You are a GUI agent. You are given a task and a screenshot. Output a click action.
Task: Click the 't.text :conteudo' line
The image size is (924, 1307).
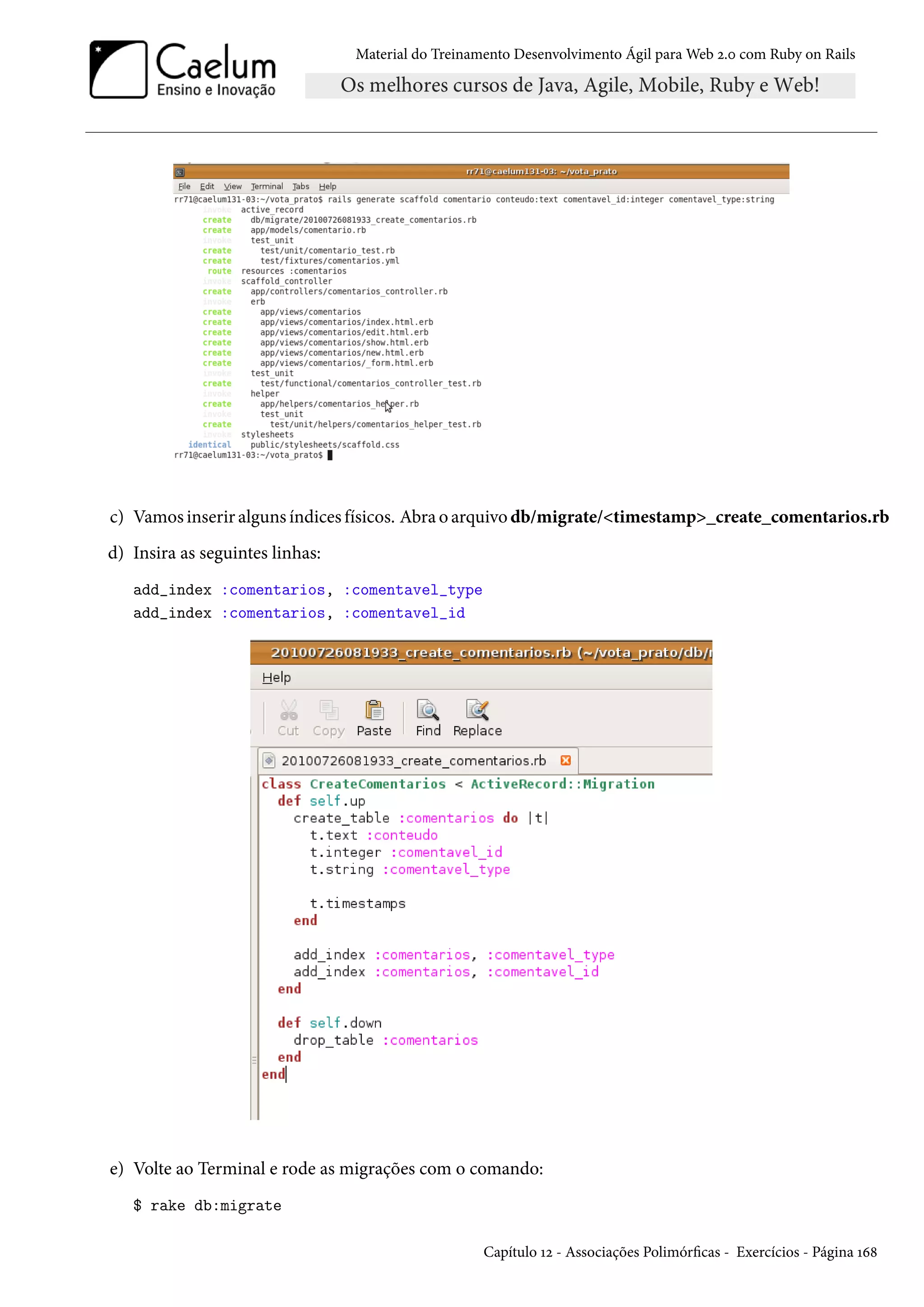[374, 835]
